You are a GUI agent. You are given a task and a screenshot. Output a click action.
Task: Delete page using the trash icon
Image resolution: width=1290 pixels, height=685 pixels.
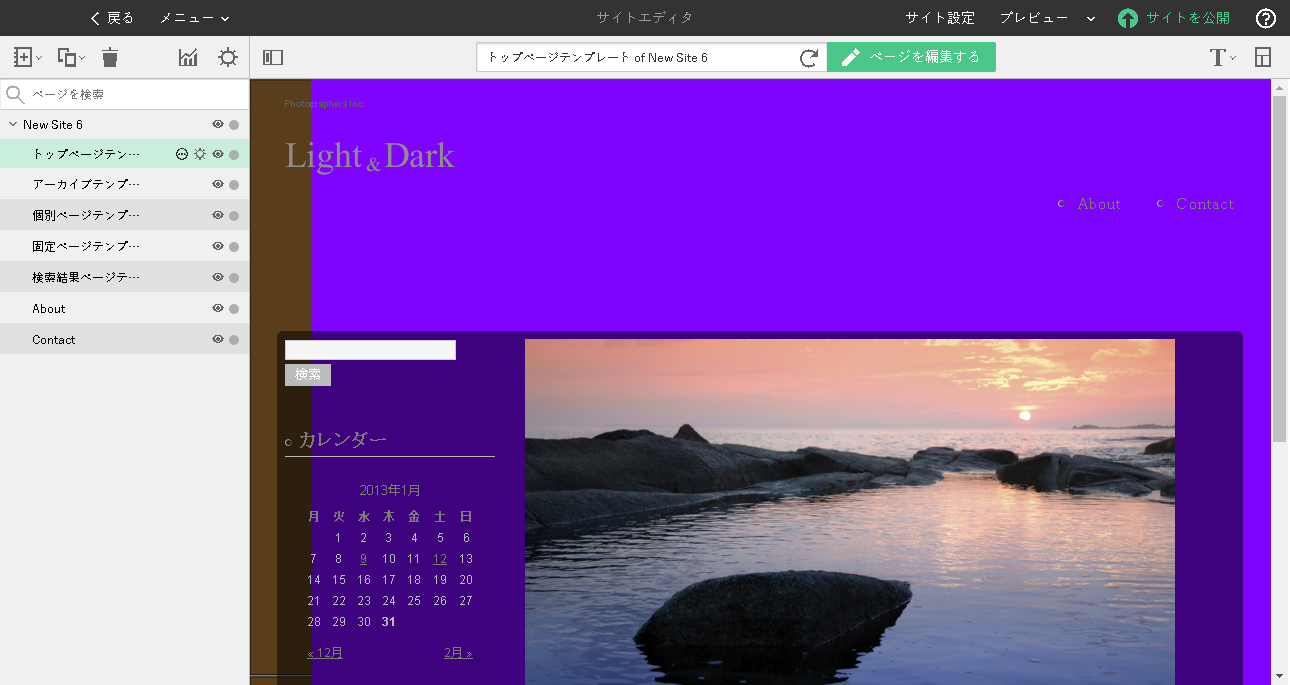pyautogui.click(x=110, y=57)
